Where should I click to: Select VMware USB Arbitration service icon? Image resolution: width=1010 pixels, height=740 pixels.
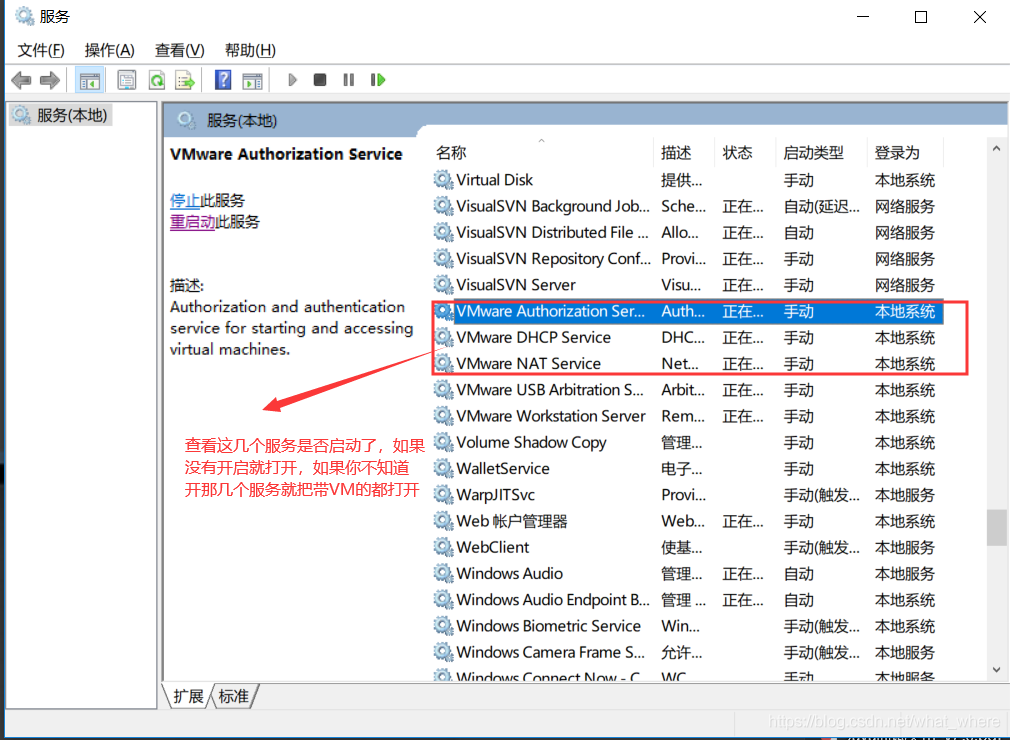[x=443, y=390]
